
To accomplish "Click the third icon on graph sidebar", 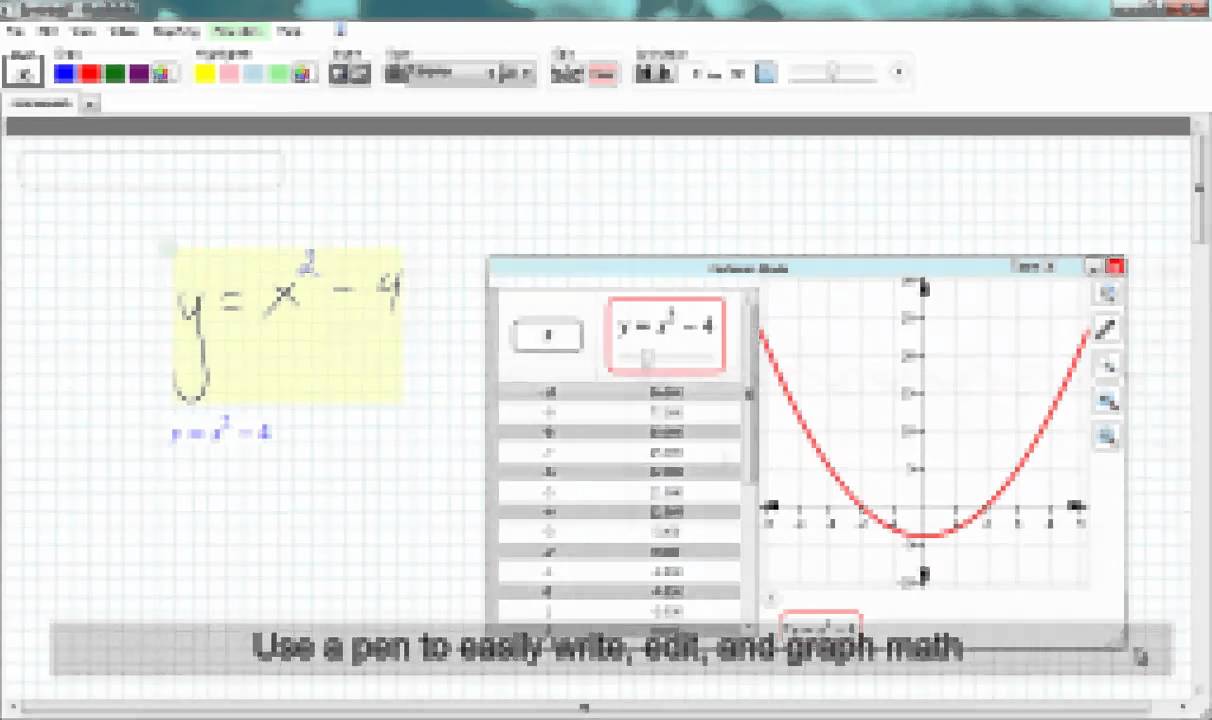I will click(1107, 366).
